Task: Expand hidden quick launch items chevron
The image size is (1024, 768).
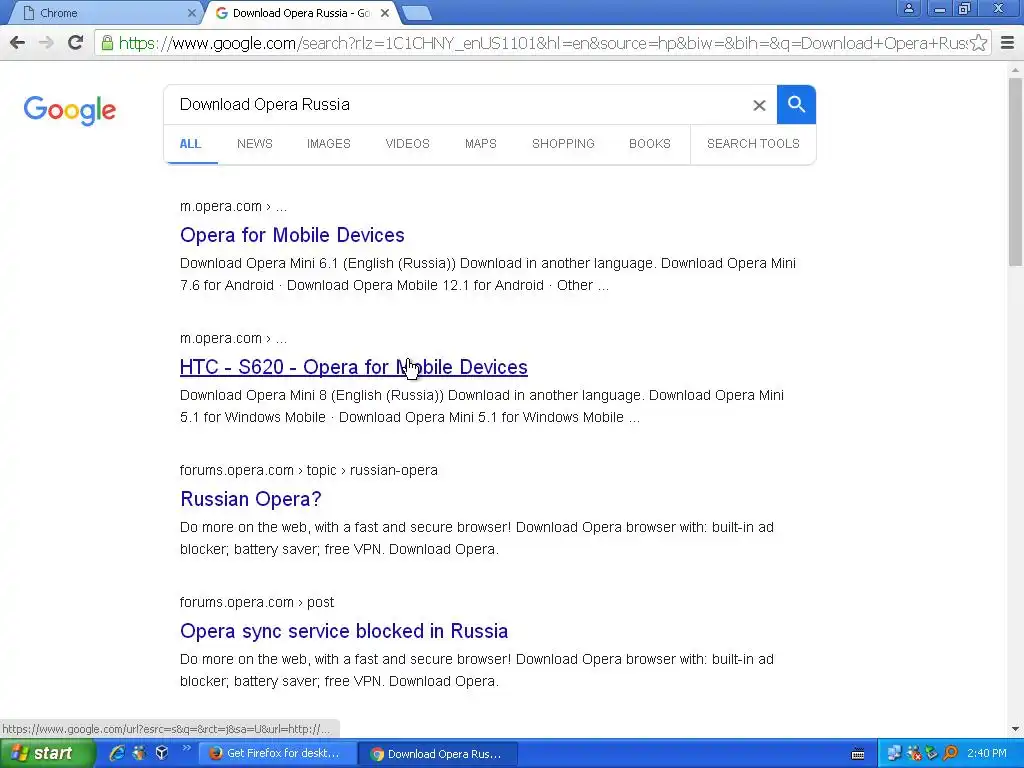Action: coord(186,748)
